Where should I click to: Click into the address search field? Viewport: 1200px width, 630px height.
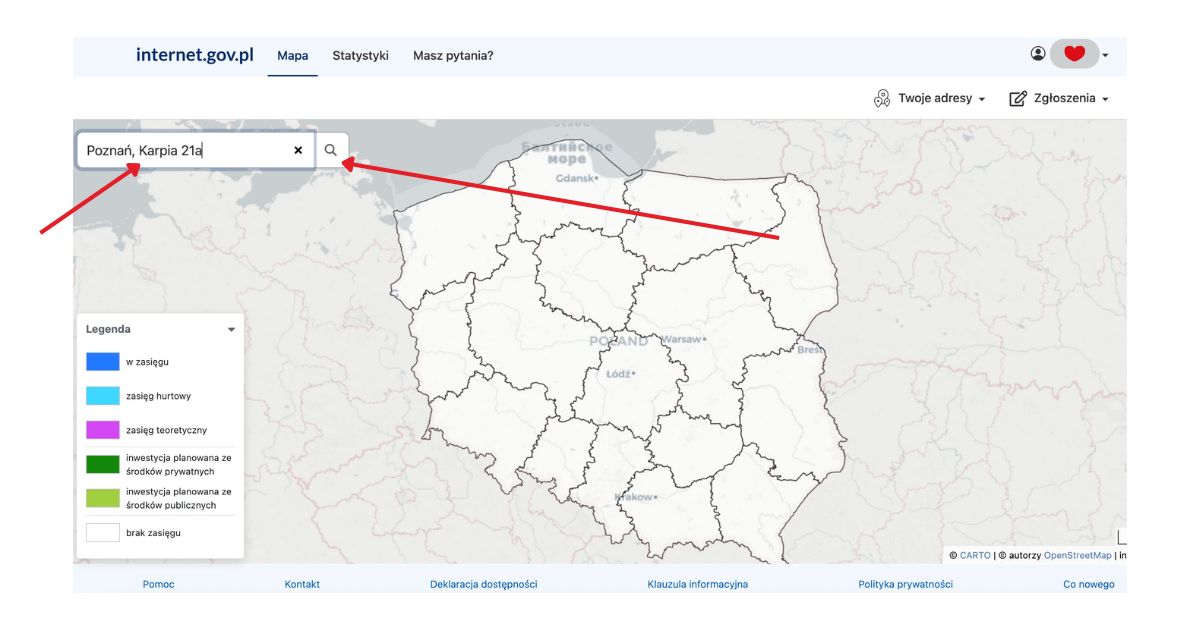click(x=185, y=151)
